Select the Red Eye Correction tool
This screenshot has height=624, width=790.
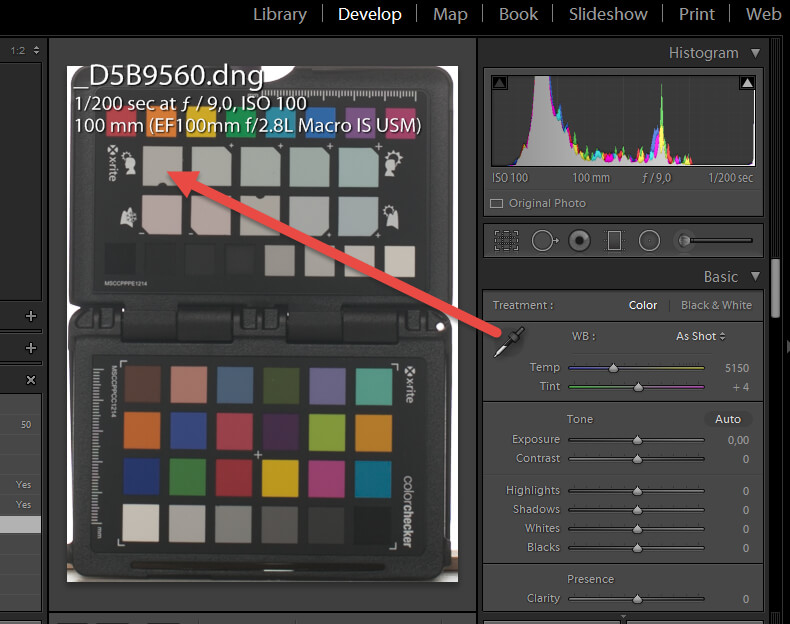coord(579,241)
